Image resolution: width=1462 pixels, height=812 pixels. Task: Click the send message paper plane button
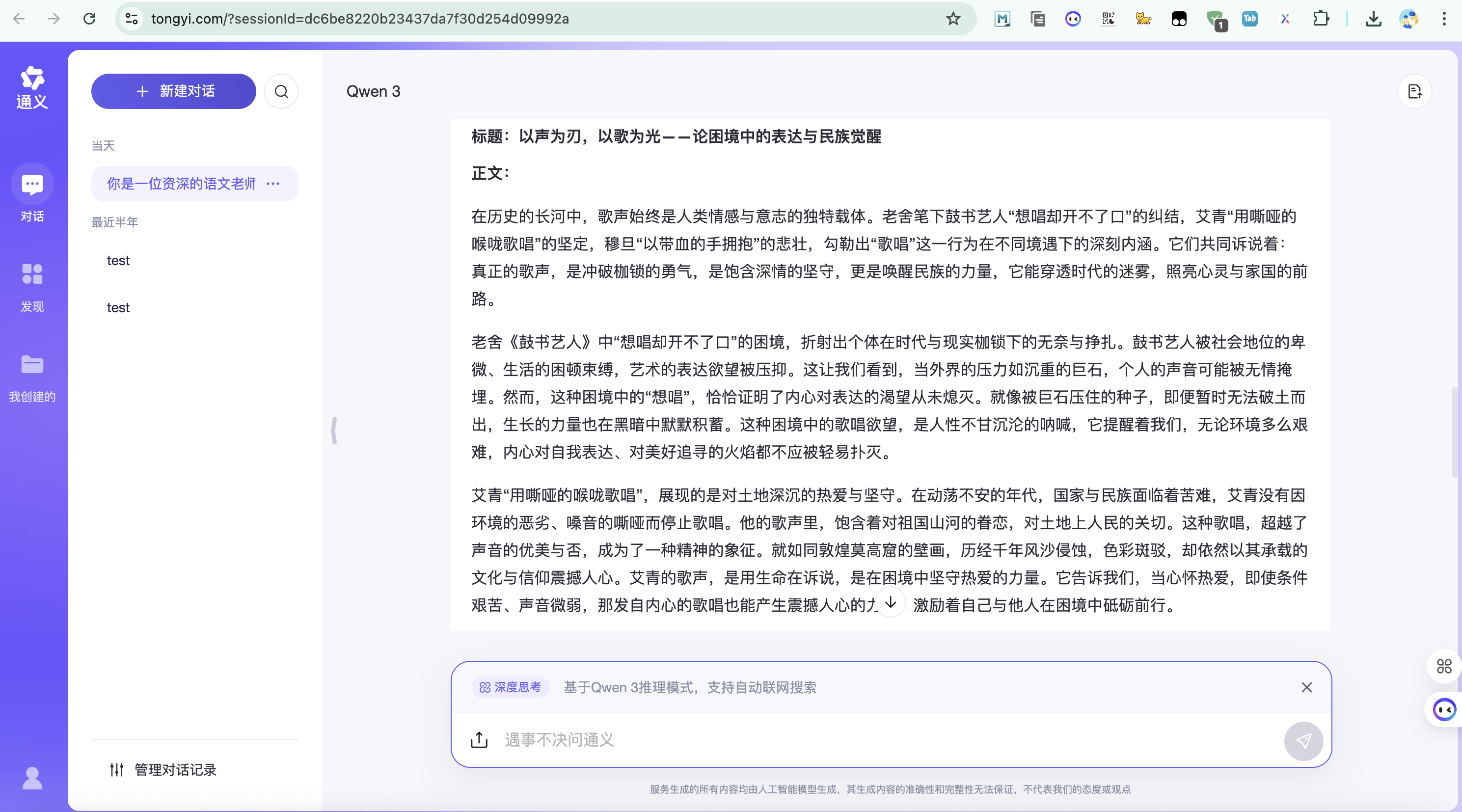(1303, 740)
